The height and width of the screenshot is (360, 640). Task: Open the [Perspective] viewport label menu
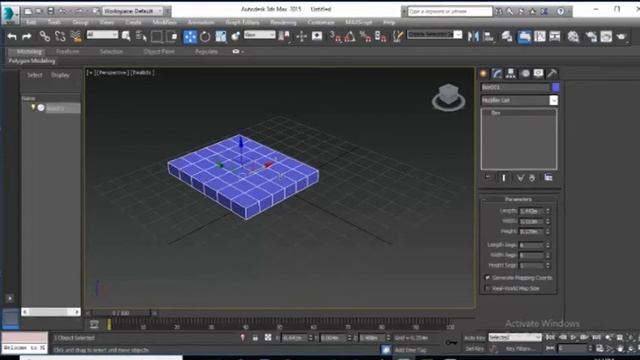click(113, 72)
